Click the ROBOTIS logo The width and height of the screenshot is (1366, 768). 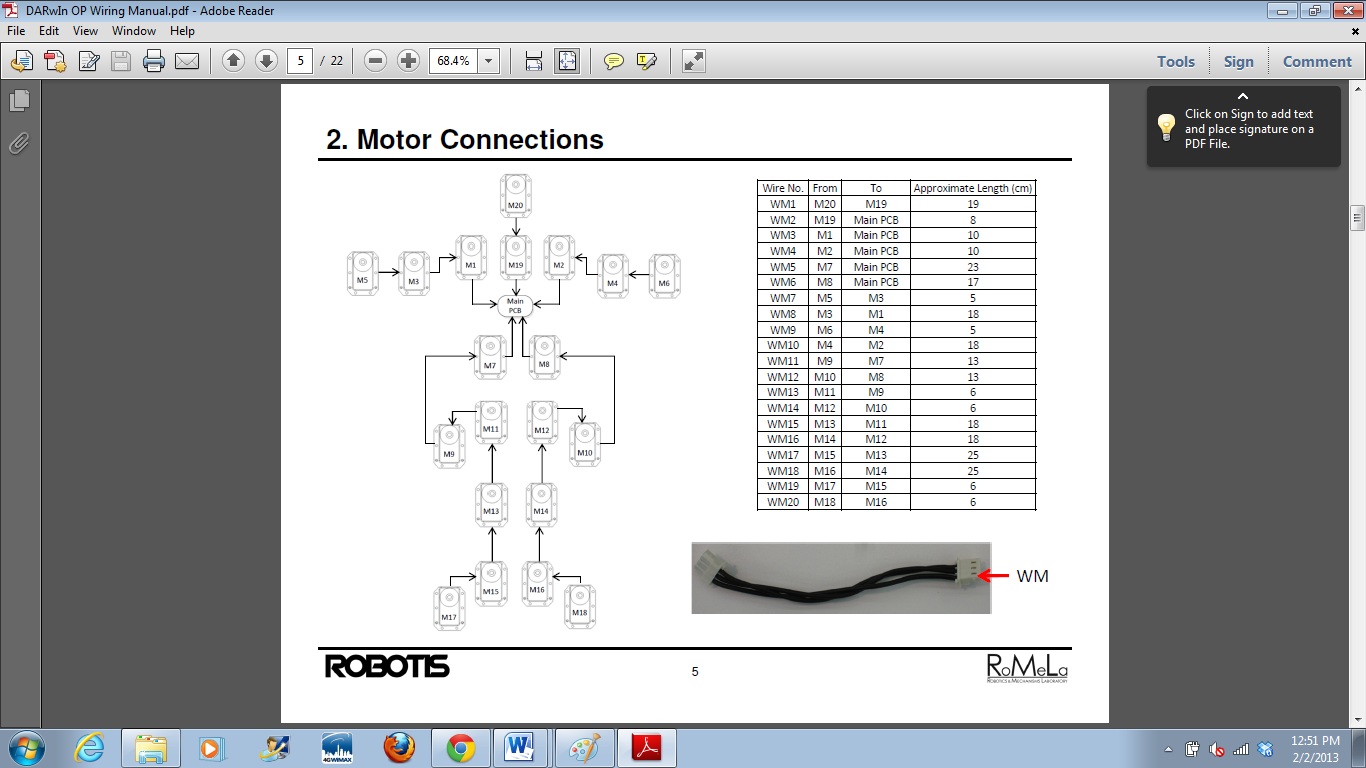coord(387,667)
